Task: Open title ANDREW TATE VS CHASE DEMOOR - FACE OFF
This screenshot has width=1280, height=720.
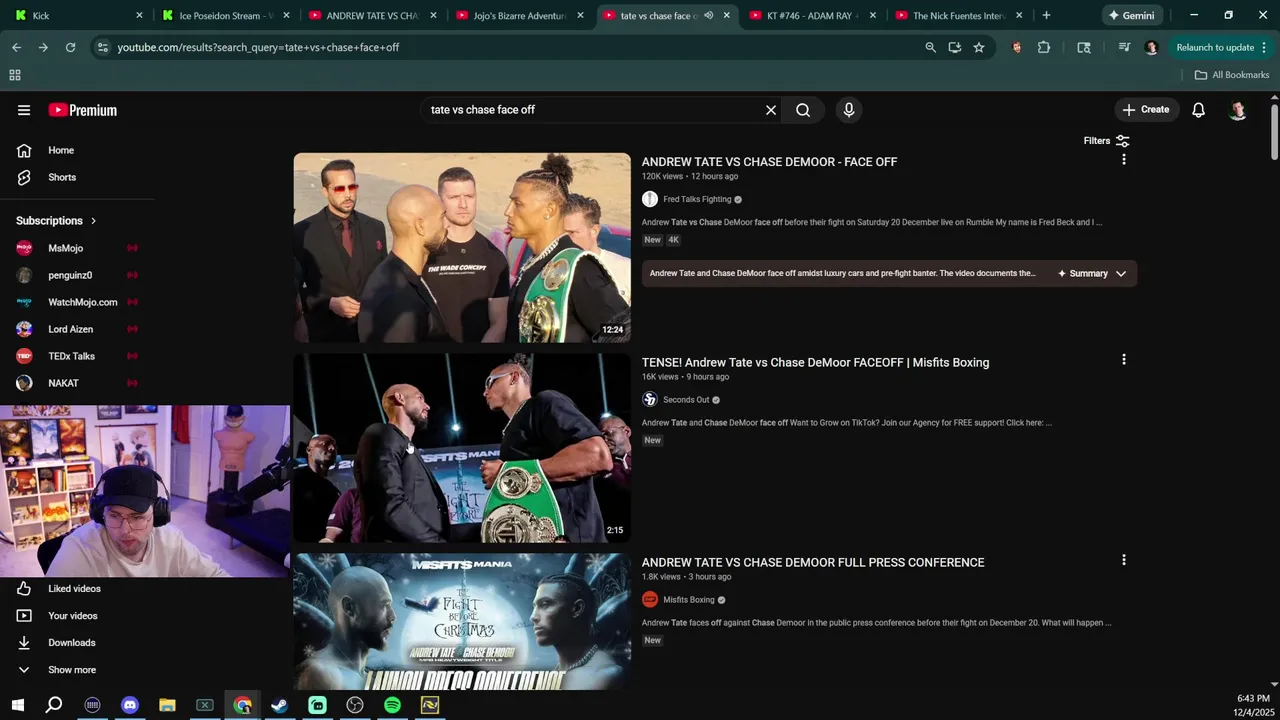Action: [x=769, y=162]
